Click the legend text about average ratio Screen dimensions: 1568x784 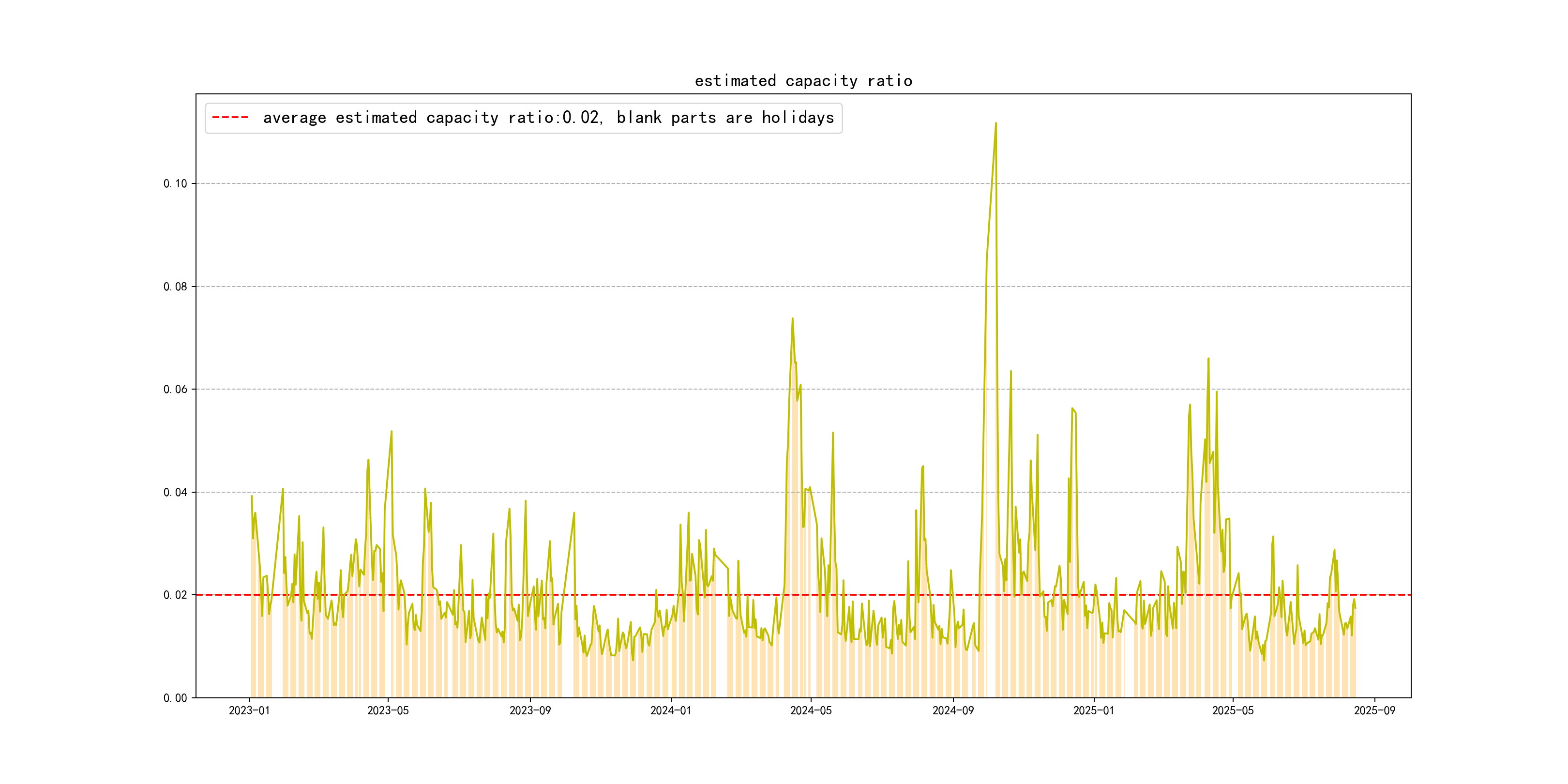coord(548,118)
